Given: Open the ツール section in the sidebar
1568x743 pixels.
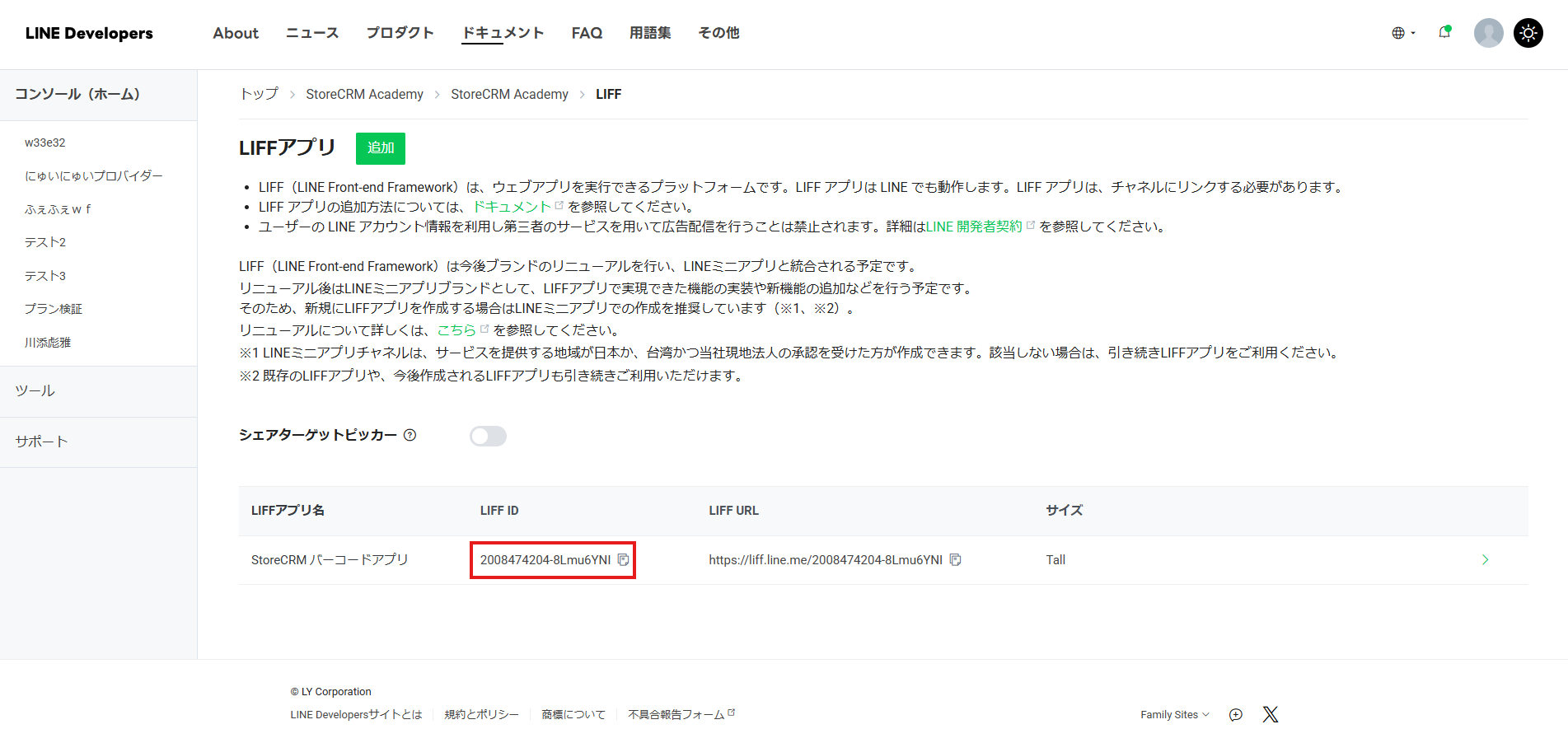Looking at the screenshot, I should (35, 390).
